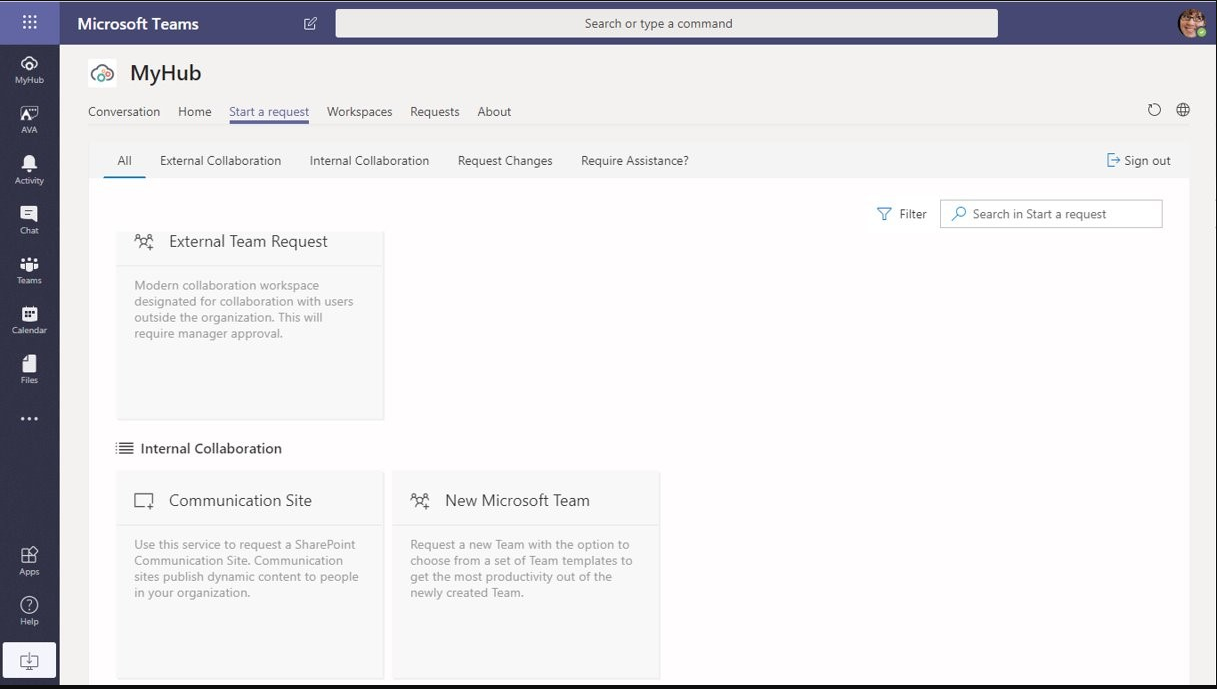Click the New Microsoft Team card icon
This screenshot has height=689, width=1217.
[x=420, y=501]
